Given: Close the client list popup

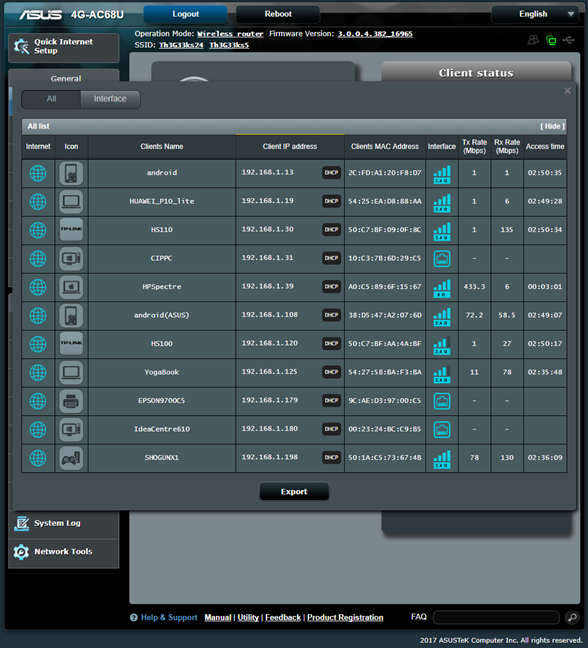Looking at the screenshot, I should click(567, 91).
